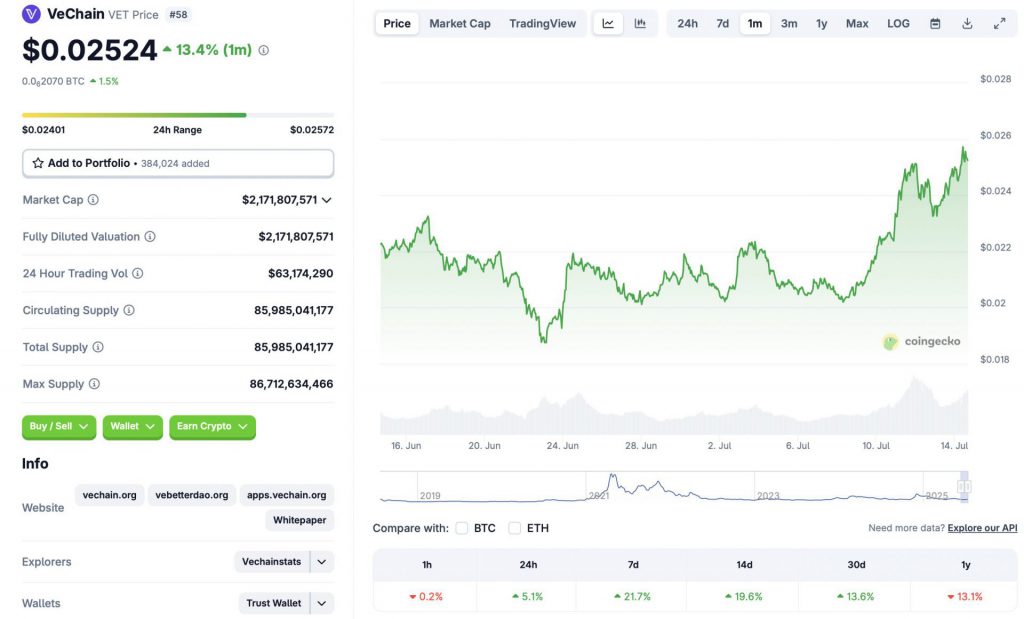The height and width of the screenshot is (619, 1024).
Task: Open the Whitepaper link
Action: tap(300, 520)
